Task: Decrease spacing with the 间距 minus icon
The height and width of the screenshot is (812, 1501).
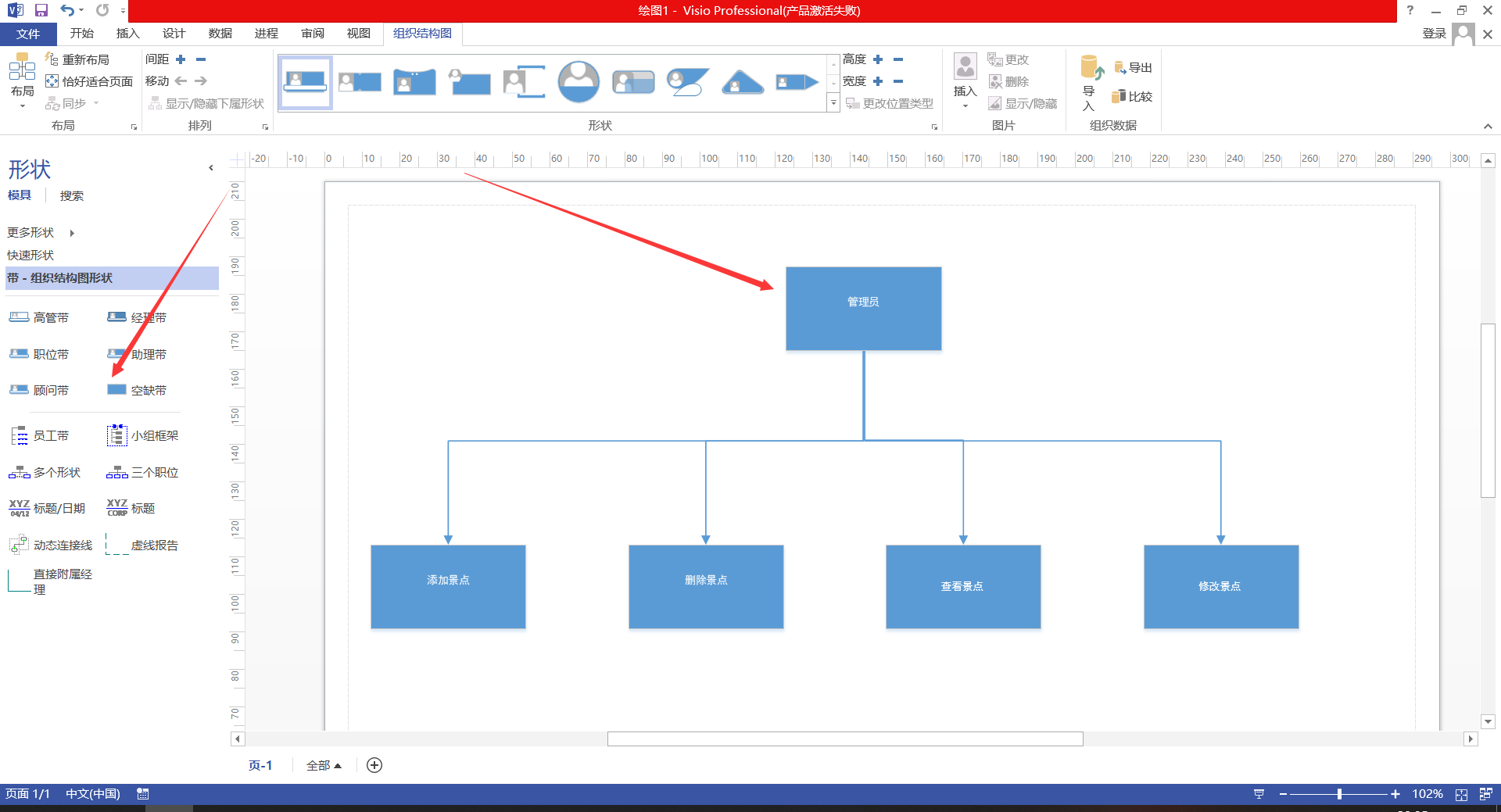Action: click(201, 59)
